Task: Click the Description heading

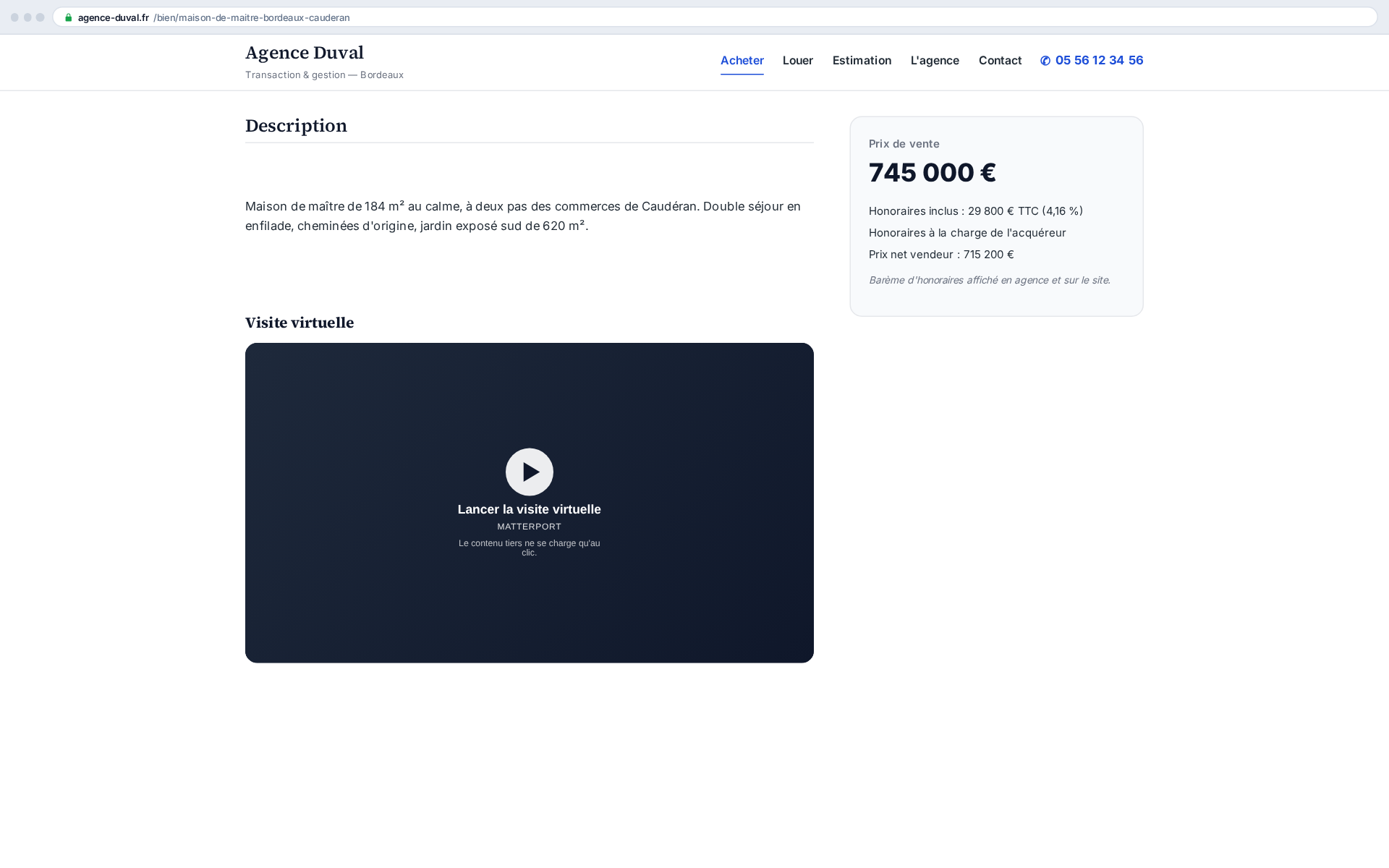Action: pyautogui.click(x=296, y=126)
